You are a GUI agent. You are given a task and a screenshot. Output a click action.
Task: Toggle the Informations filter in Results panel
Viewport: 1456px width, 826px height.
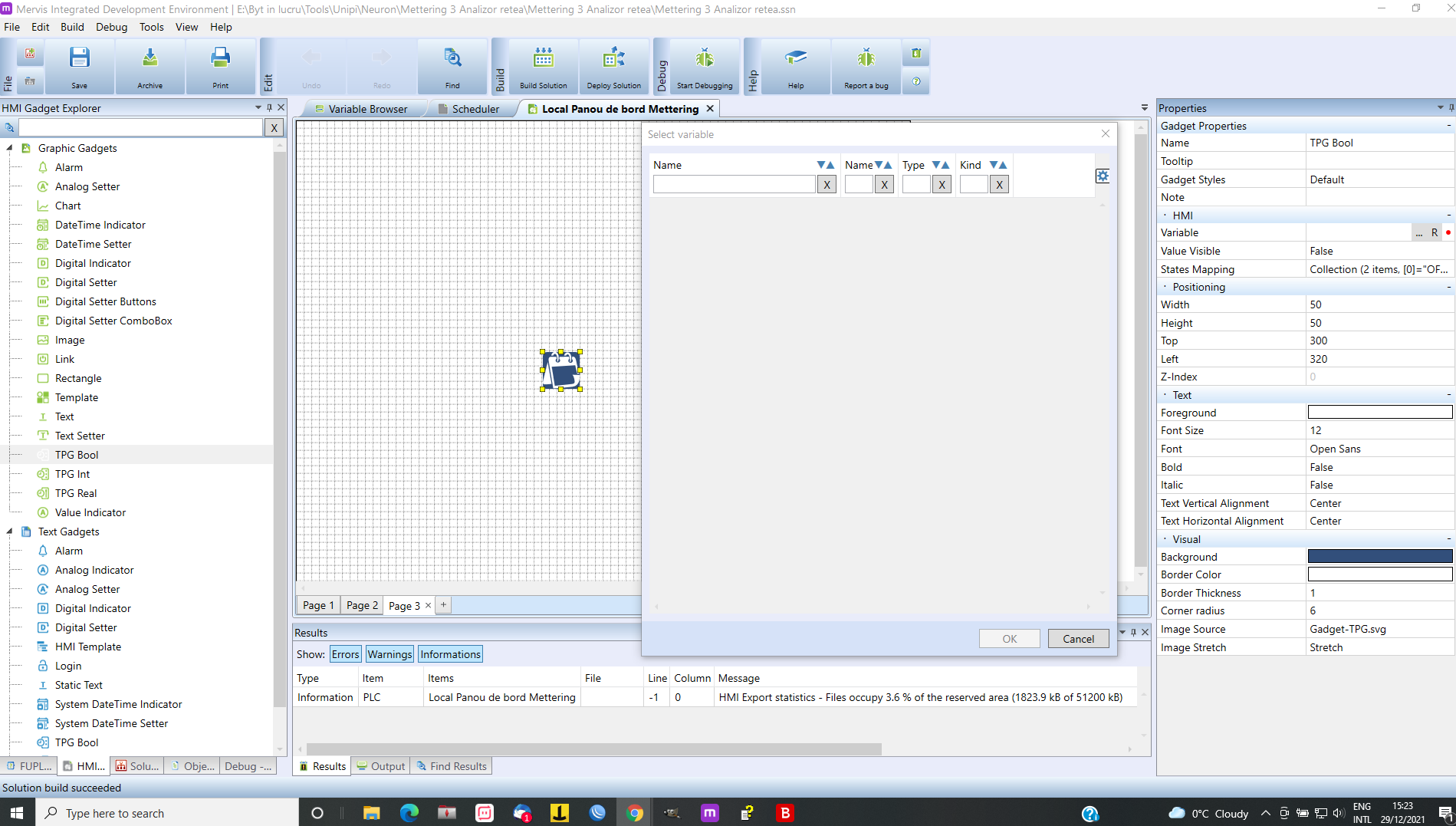[x=450, y=653]
